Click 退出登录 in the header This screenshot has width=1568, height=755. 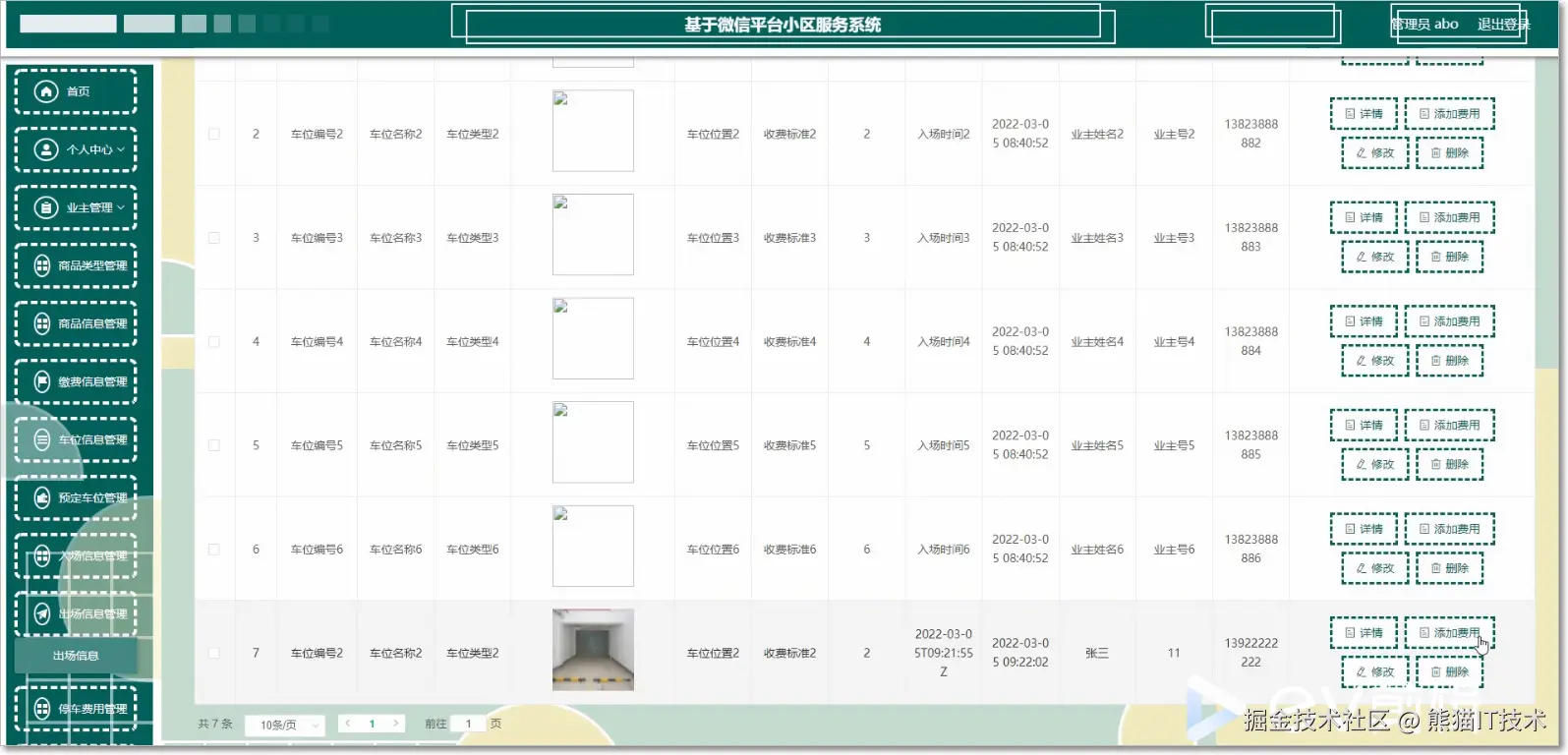tap(1503, 25)
